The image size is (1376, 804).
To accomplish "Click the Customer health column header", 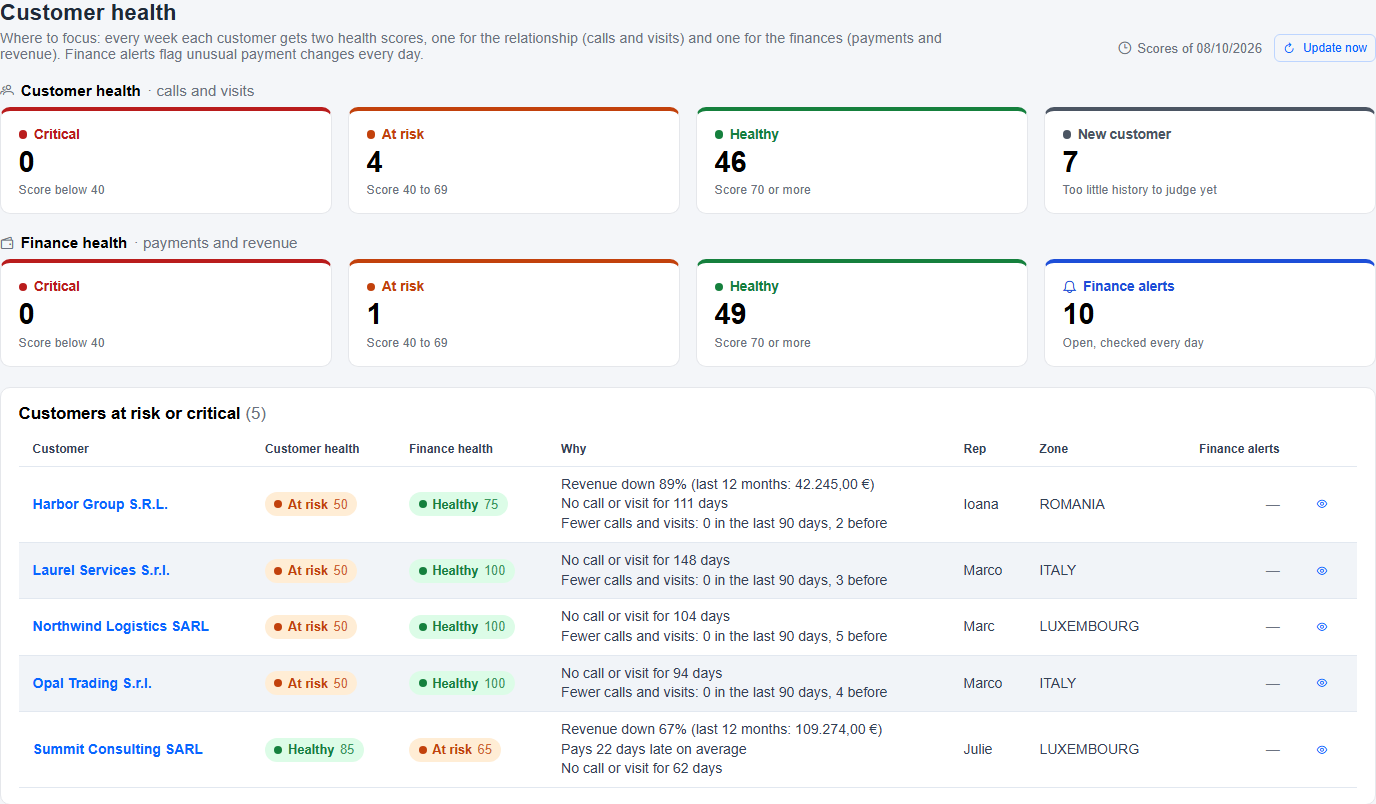I will pos(312,449).
